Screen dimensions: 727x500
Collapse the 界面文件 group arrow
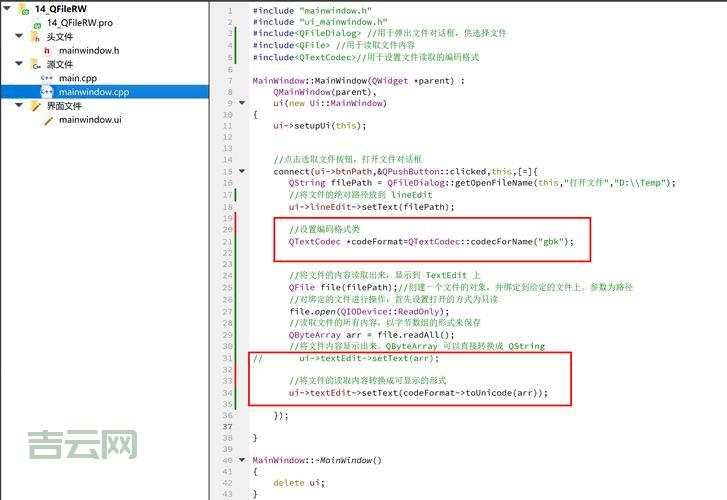[x=19, y=106]
